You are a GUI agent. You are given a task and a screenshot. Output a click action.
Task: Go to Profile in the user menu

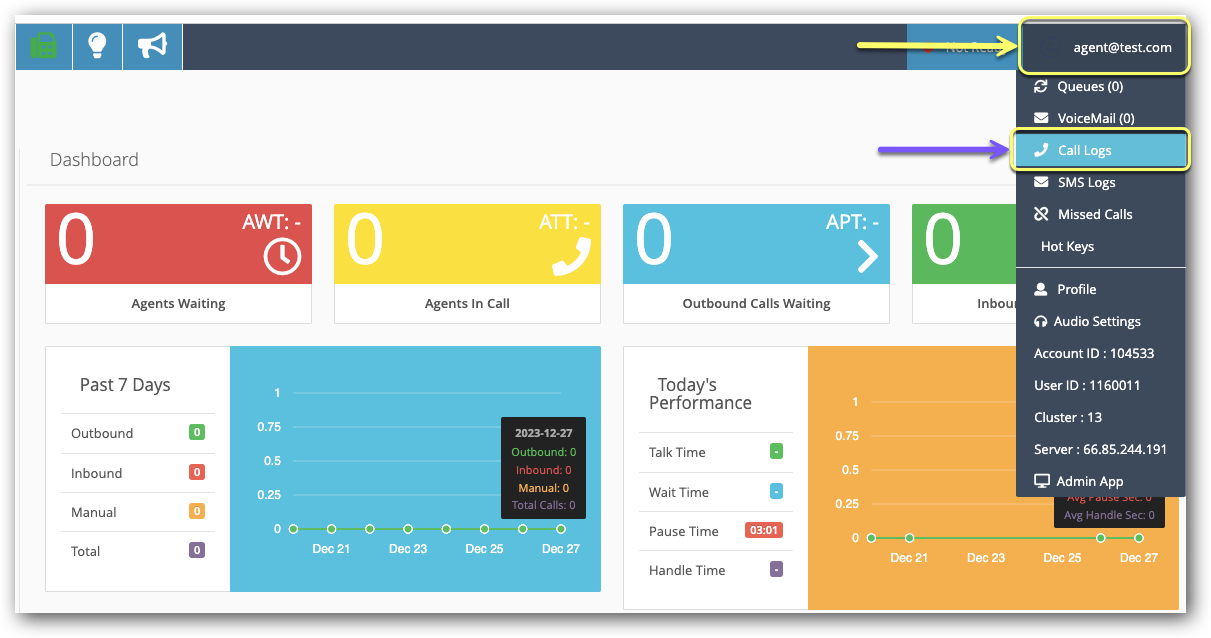point(1077,289)
